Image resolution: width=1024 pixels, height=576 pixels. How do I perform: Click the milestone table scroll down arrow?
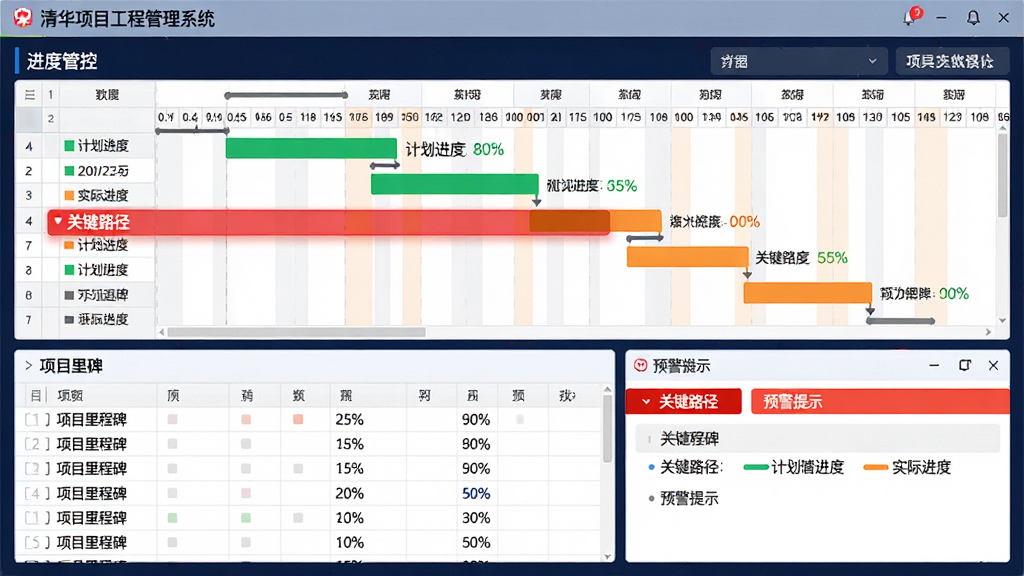click(x=607, y=557)
